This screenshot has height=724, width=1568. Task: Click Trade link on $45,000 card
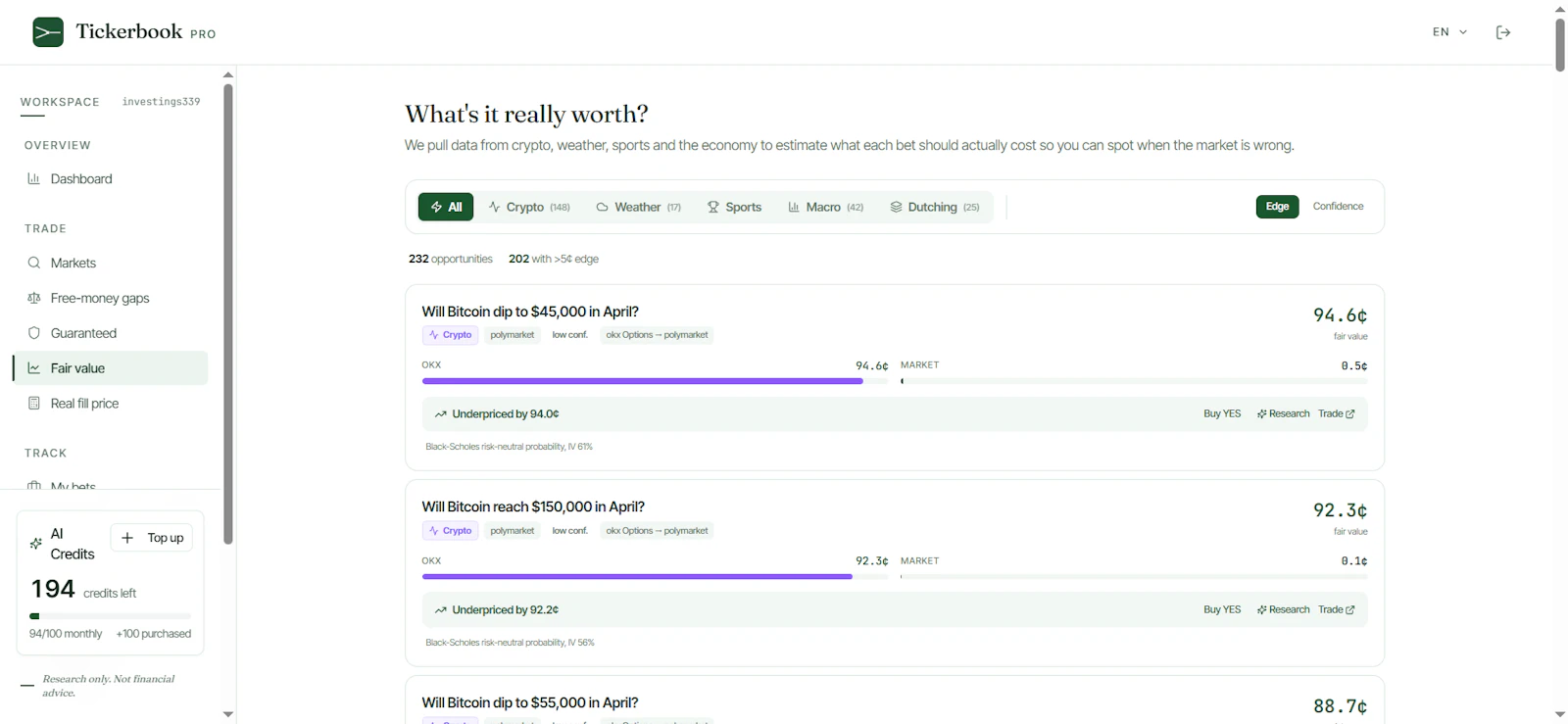point(1336,414)
